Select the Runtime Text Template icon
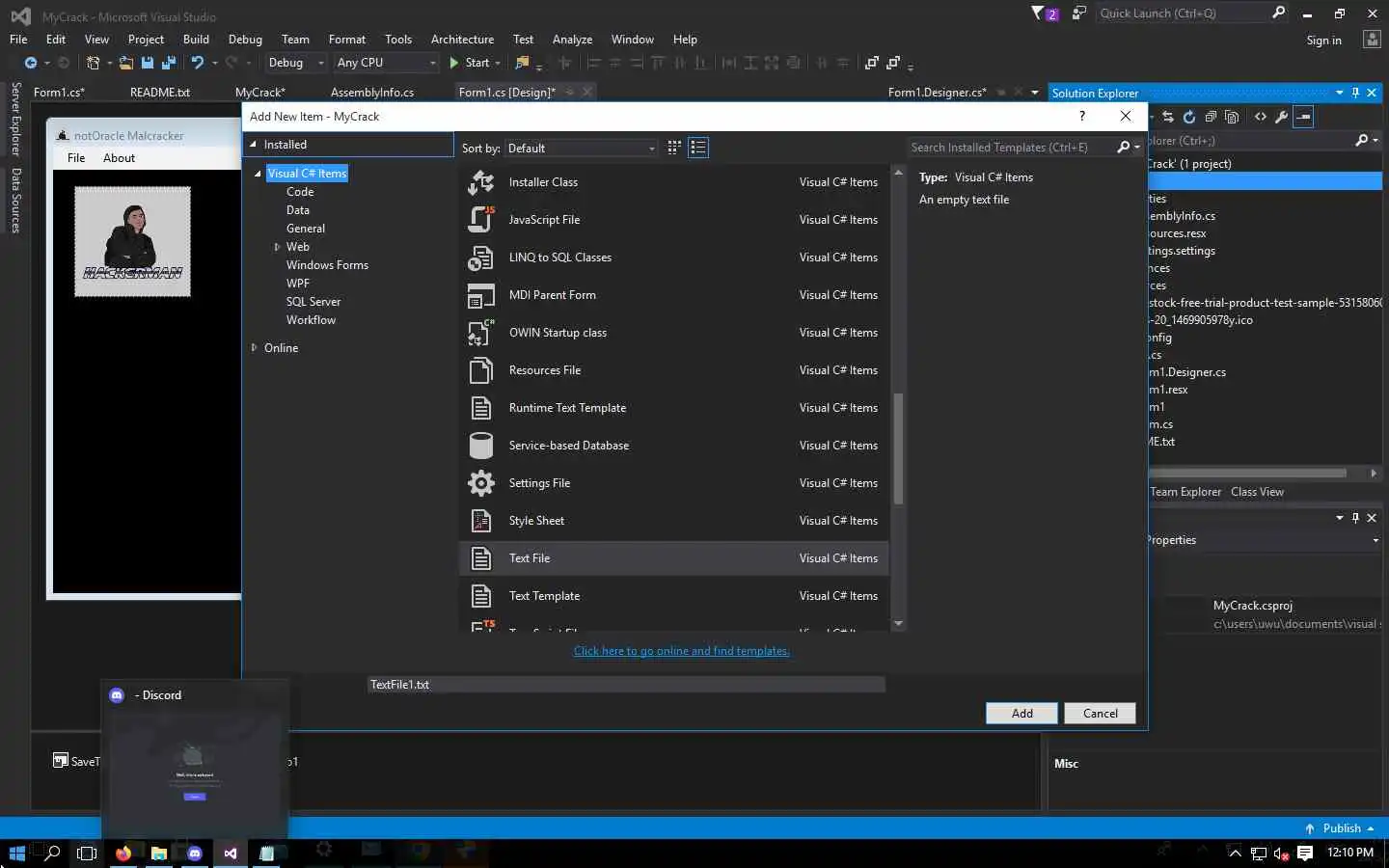This screenshot has height=868, width=1389. [x=480, y=408]
